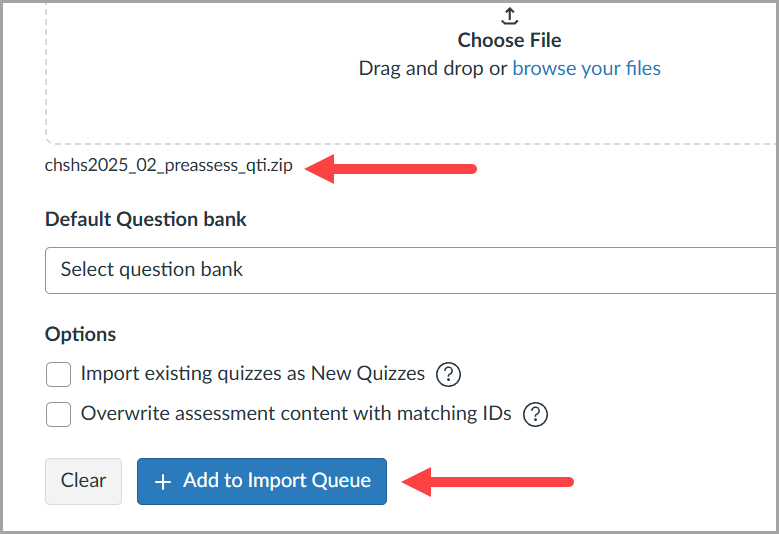Screen dimensions: 779x534
Task: Click the "Default Question bank" field label
Action: click(x=146, y=219)
